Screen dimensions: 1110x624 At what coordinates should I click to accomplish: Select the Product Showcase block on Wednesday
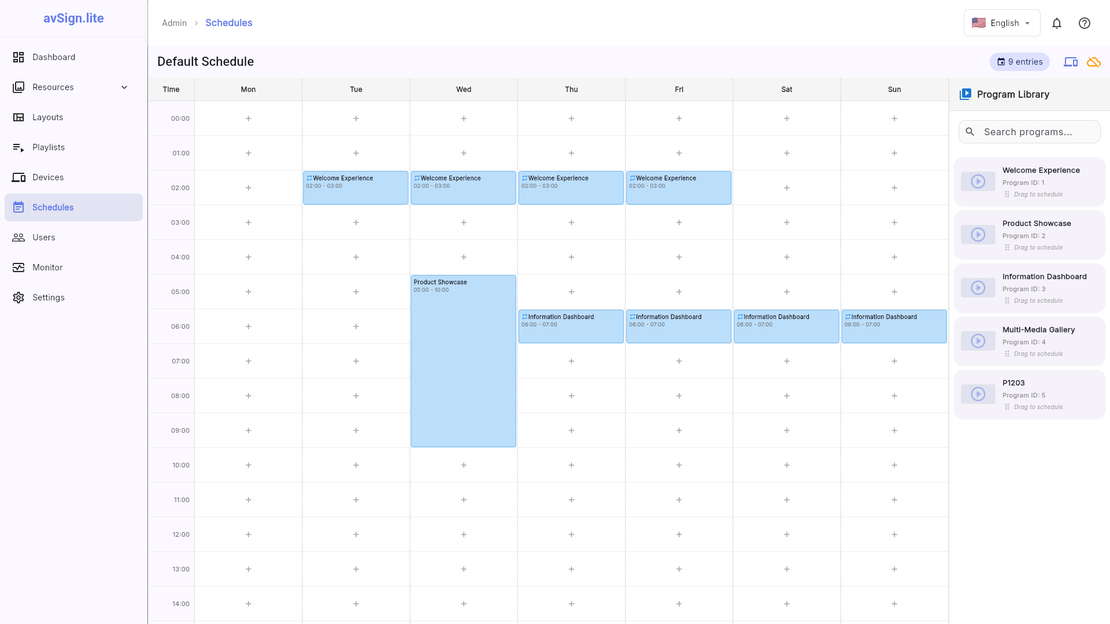pyautogui.click(x=463, y=360)
